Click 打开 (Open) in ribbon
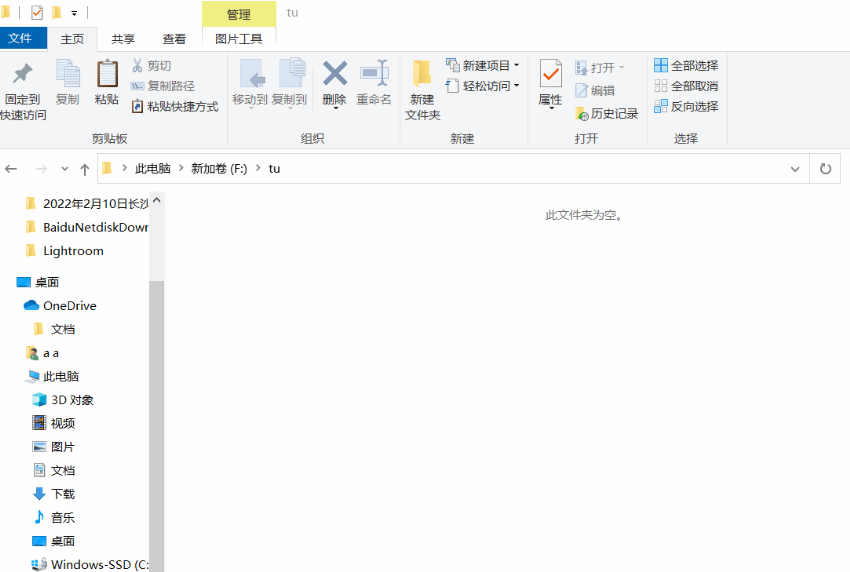Screen dimensions: 850x572 coord(595,67)
